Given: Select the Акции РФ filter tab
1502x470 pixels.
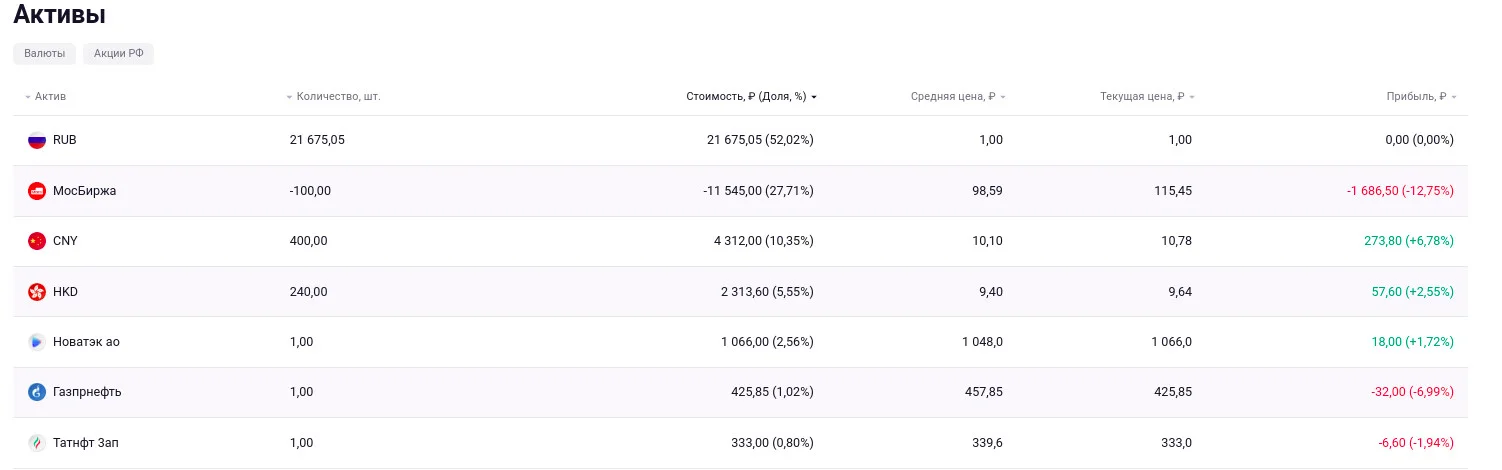Looking at the screenshot, I should 119,54.
